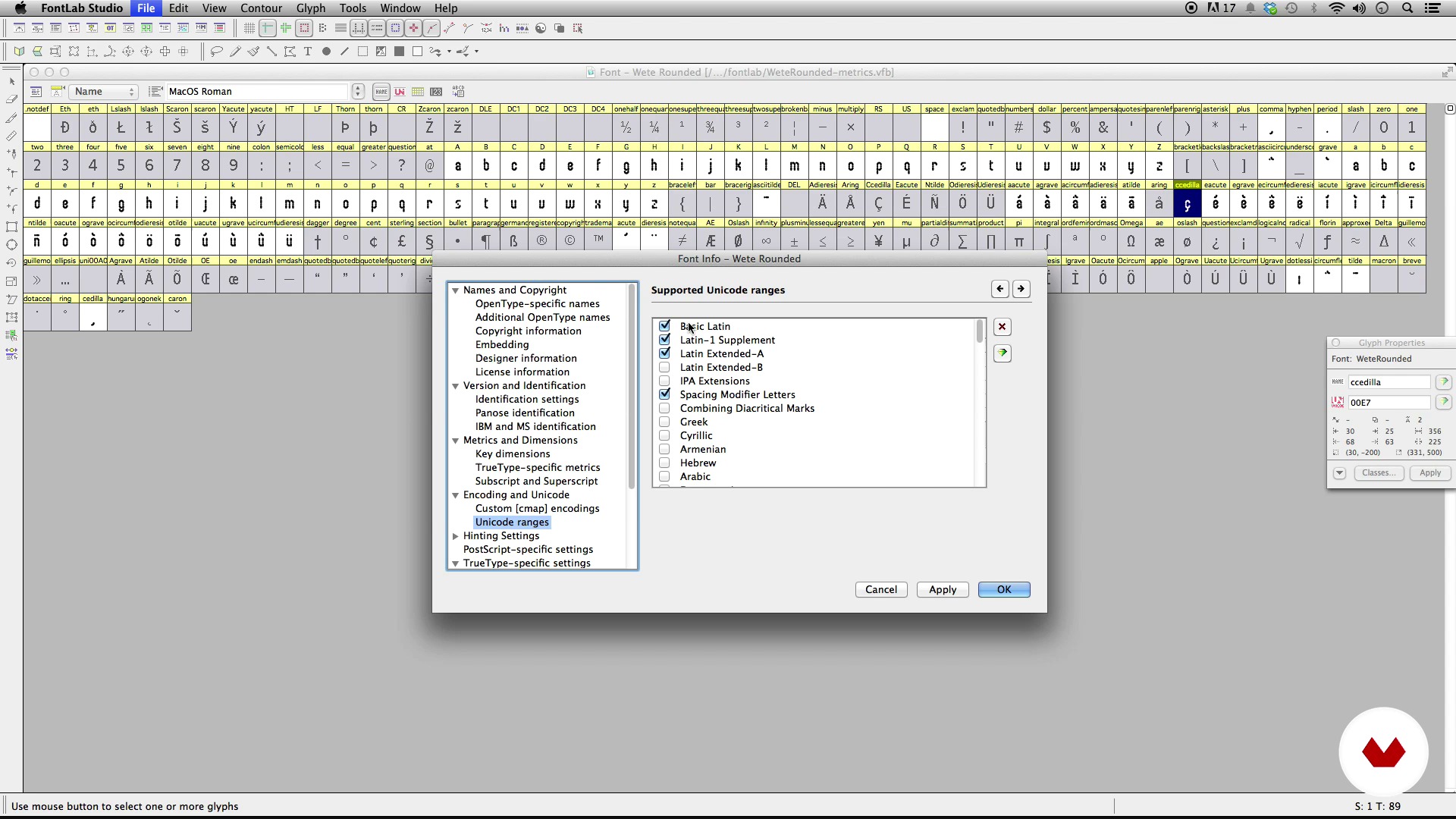Screen dimensions: 1456x819
Task: Click the ABCD glyph generation icon
Action: (x=458, y=92)
